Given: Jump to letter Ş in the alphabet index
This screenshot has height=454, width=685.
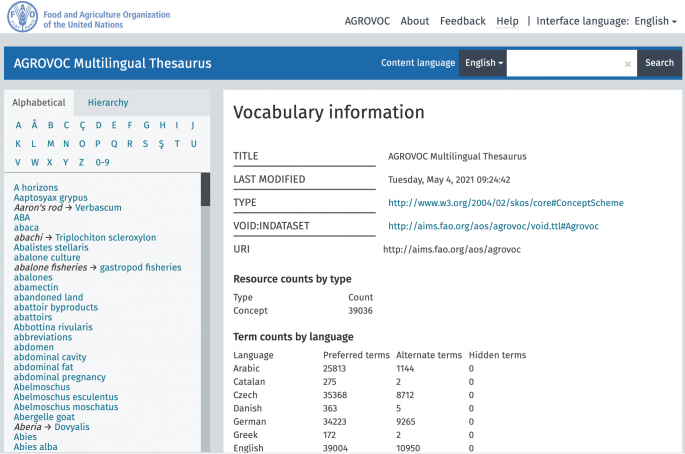Looking at the screenshot, I should pos(161,144).
